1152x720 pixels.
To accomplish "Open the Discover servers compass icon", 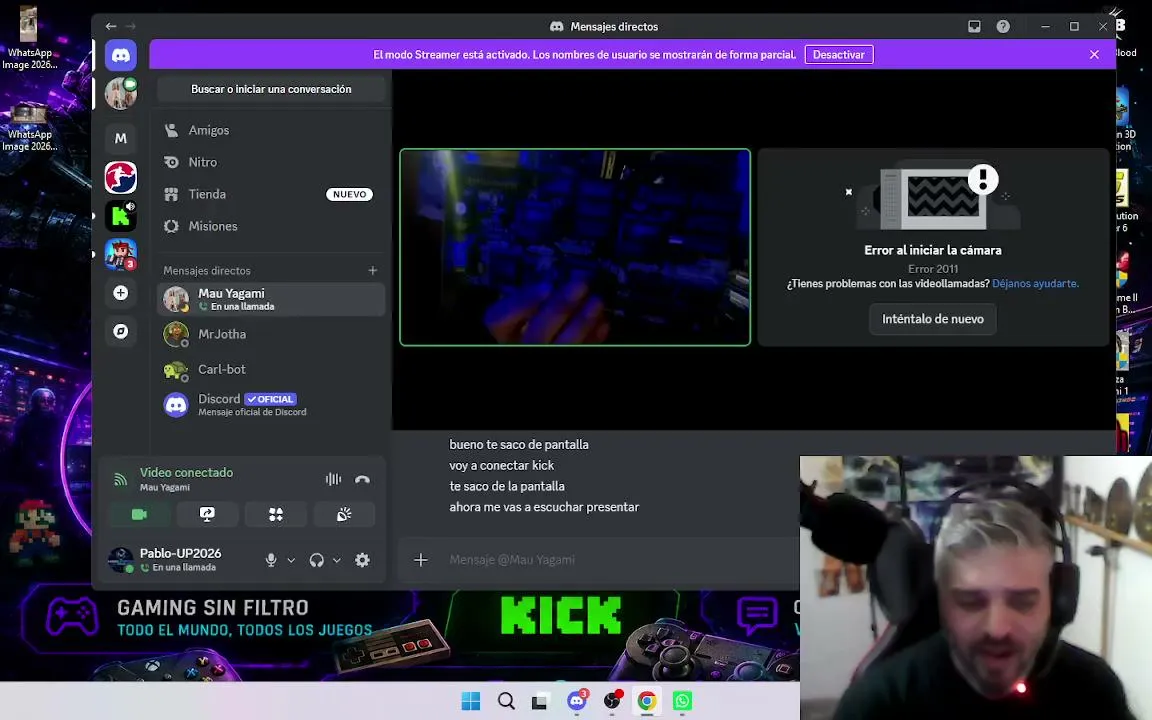I will pyautogui.click(x=120, y=331).
